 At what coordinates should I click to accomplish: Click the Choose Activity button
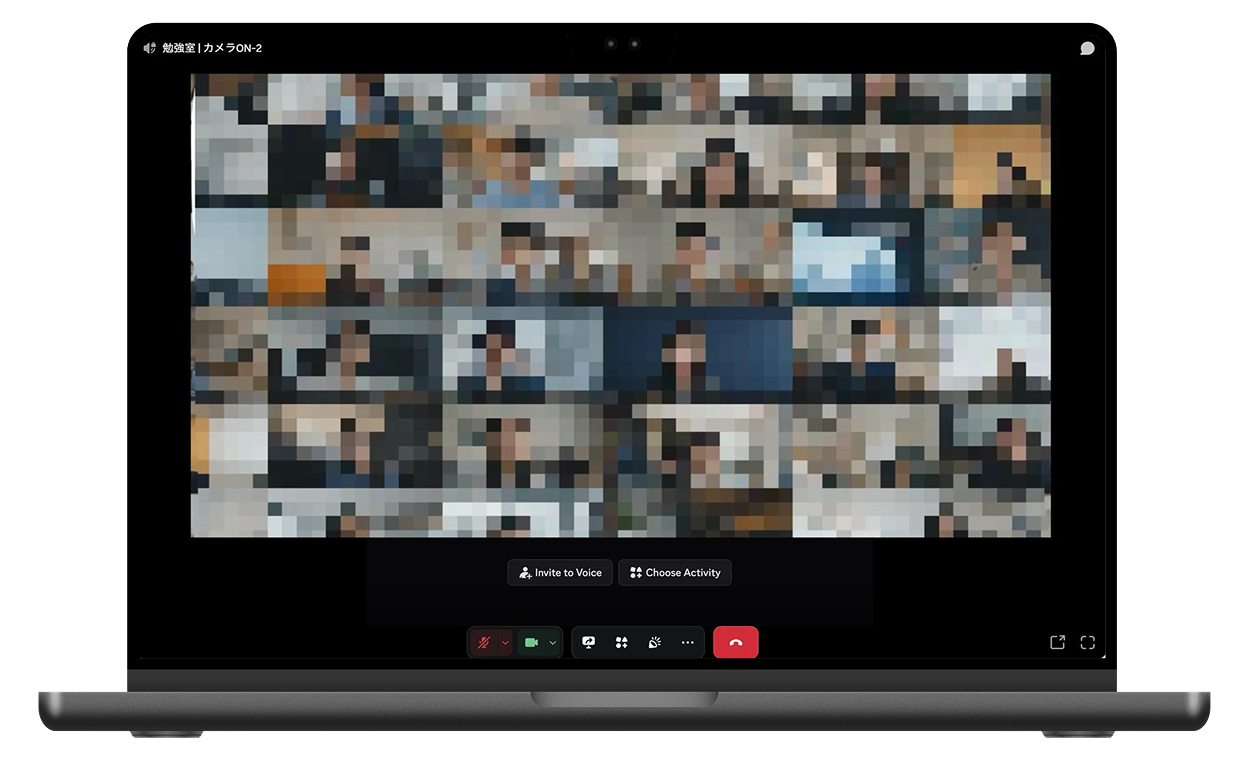click(x=675, y=573)
